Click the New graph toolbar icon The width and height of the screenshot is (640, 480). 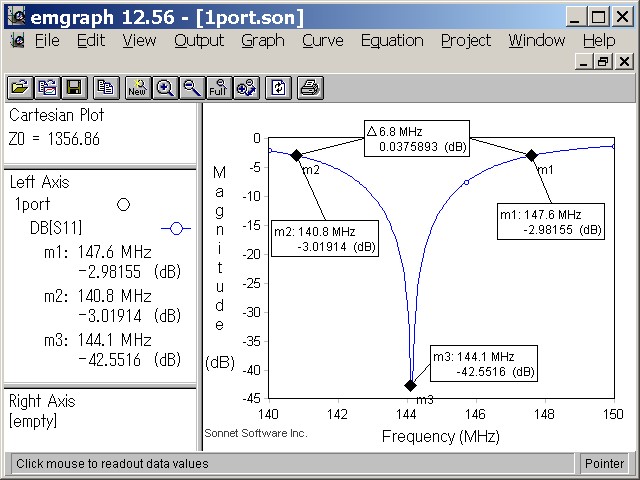point(138,88)
